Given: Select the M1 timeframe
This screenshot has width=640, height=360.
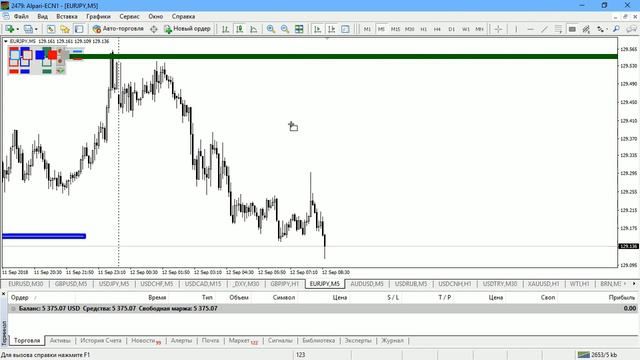Looking at the screenshot, I should tap(367, 29).
